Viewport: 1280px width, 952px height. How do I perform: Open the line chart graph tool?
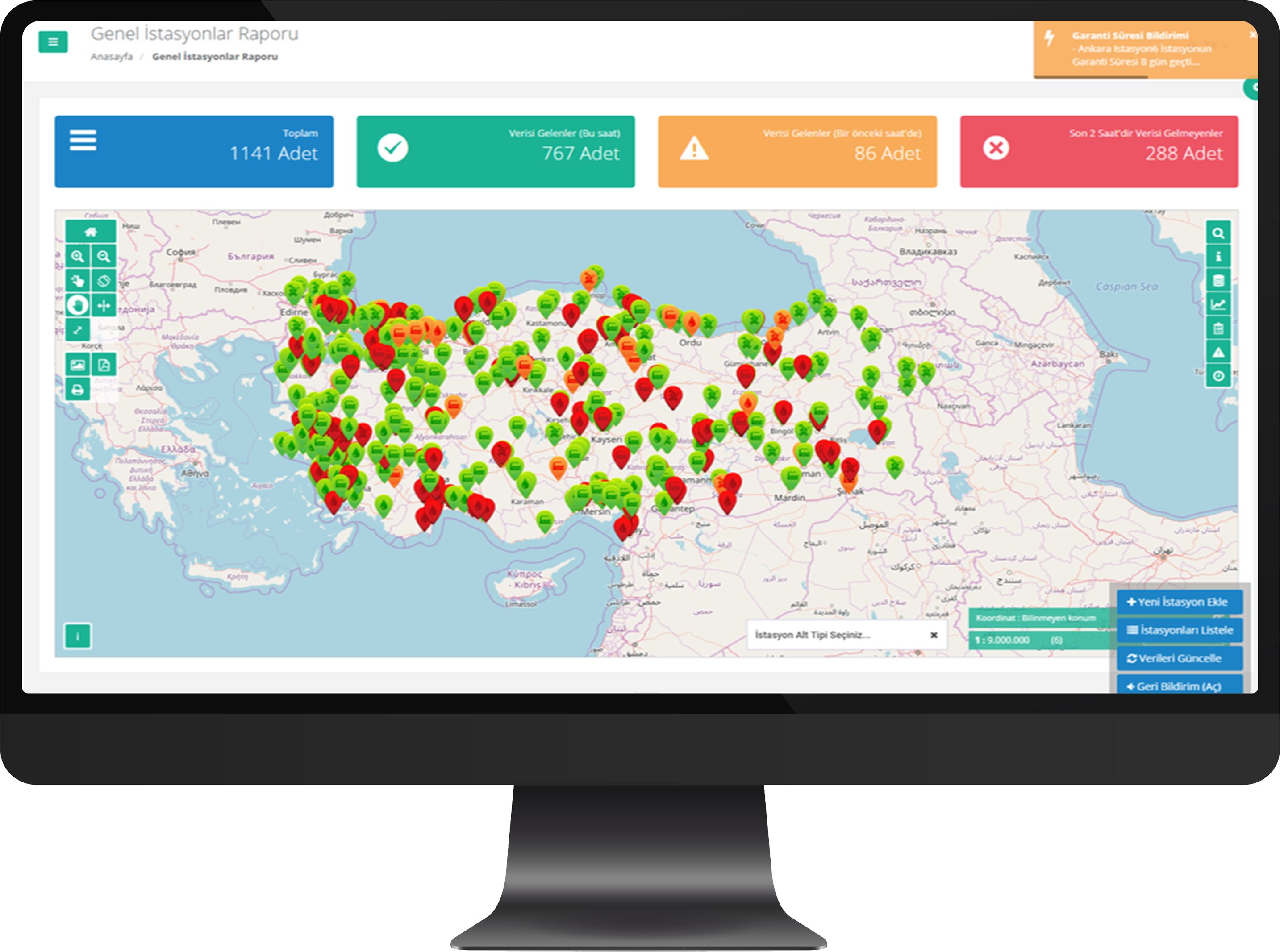1218,304
